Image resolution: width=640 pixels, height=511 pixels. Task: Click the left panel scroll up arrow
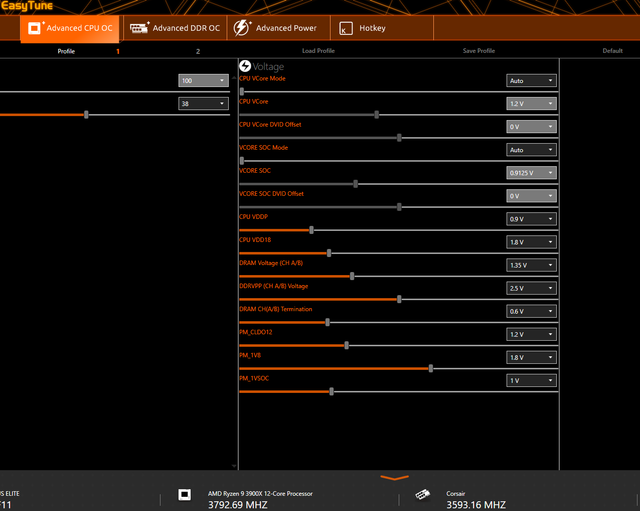(234, 77)
